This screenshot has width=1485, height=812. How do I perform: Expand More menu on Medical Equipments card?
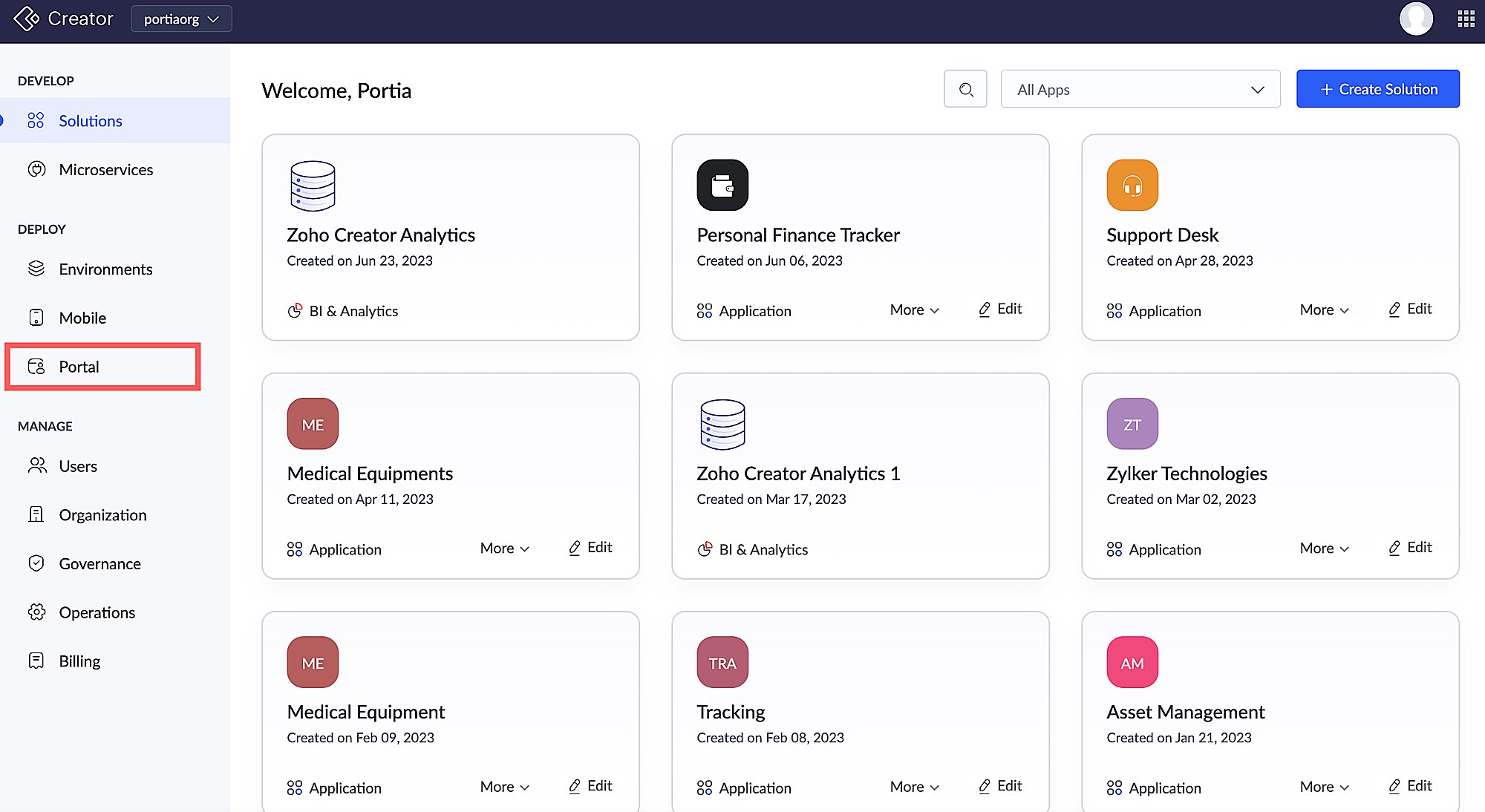[x=505, y=549]
